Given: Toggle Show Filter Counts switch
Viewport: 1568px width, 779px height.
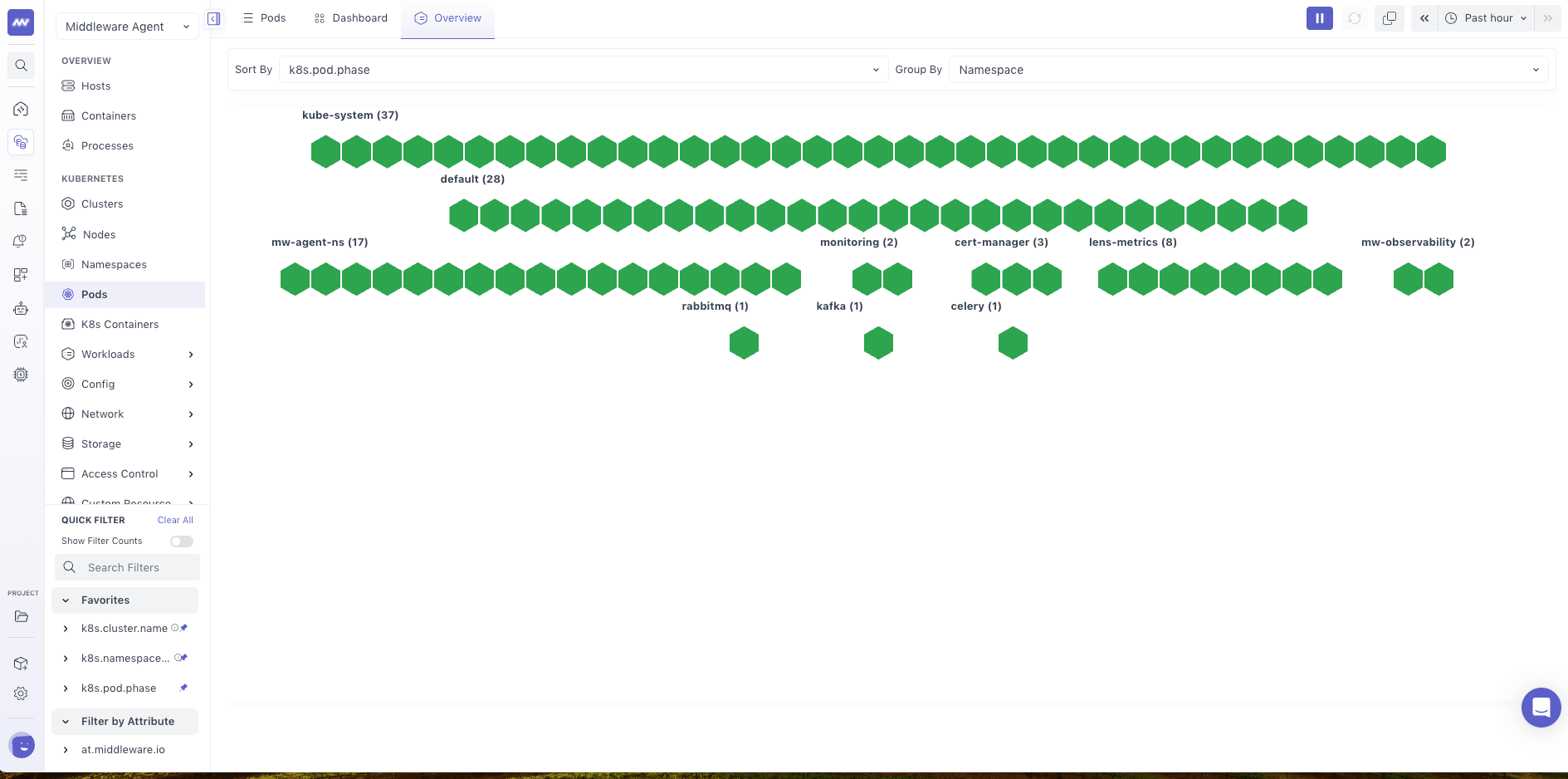Looking at the screenshot, I should (182, 541).
